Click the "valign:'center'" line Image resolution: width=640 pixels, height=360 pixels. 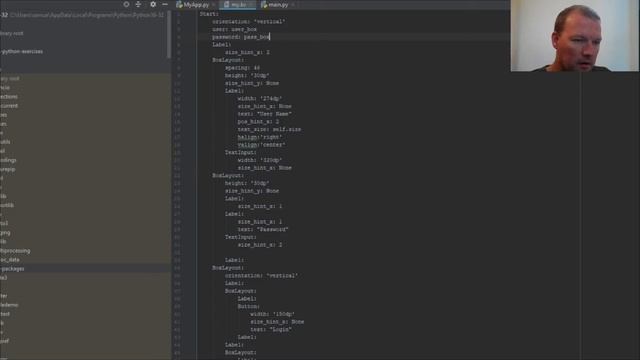pyautogui.click(x=261, y=144)
